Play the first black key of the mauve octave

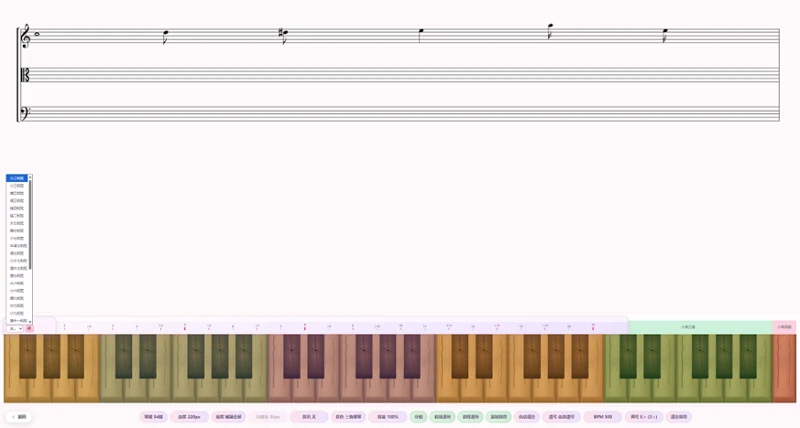coord(292,356)
